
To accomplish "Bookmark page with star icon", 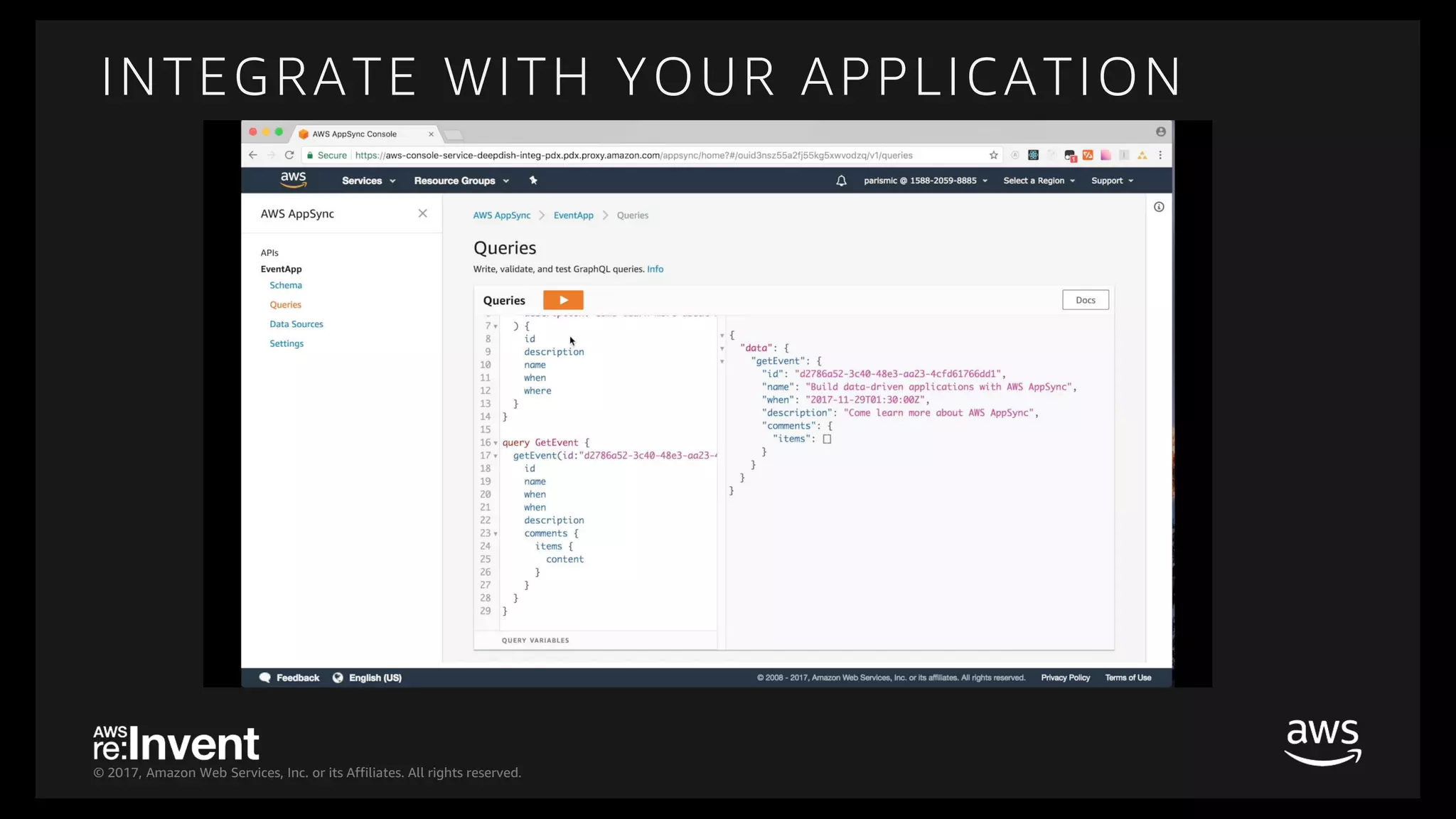I will pos(993,155).
